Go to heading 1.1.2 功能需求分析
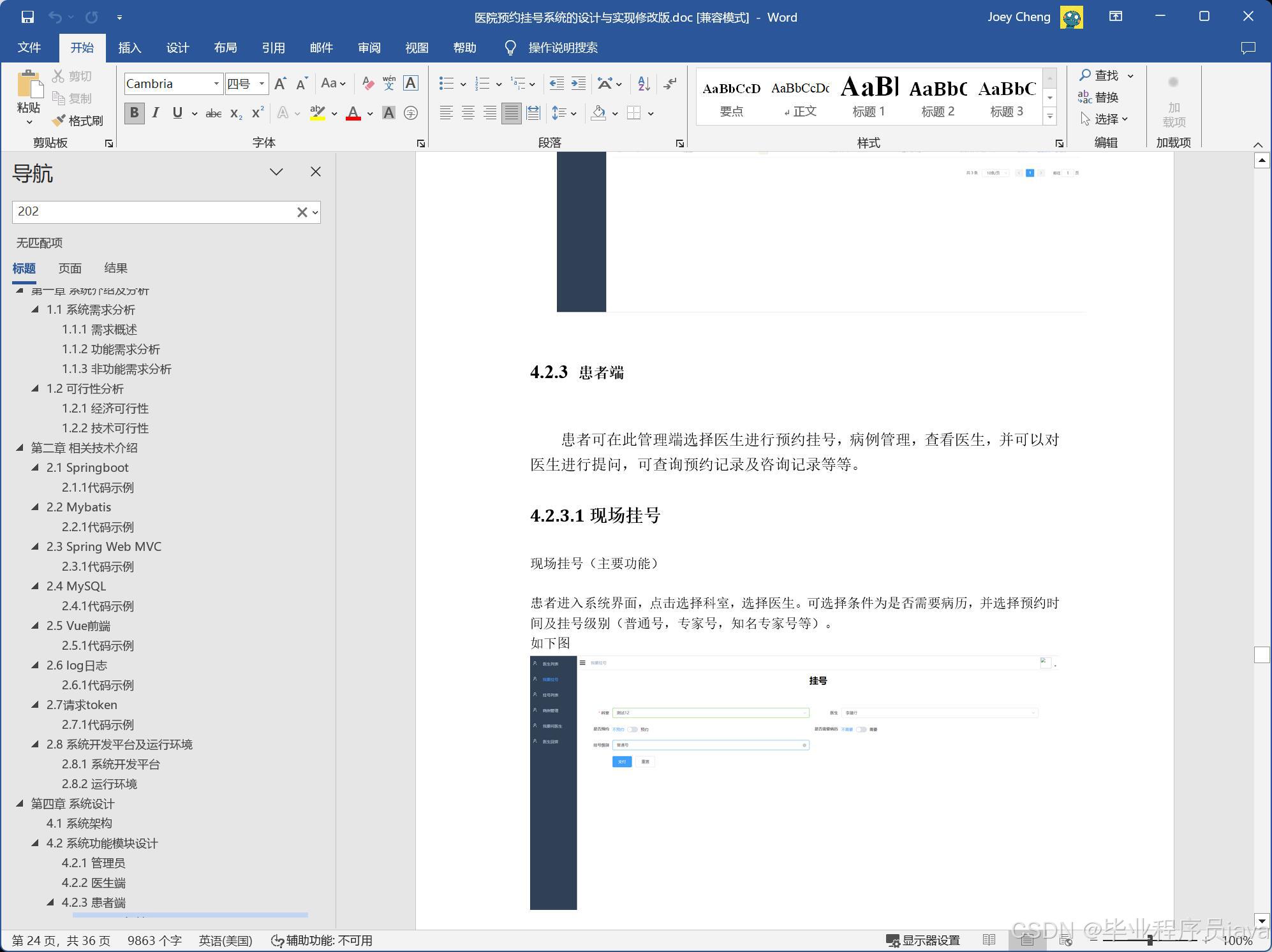 (x=111, y=349)
